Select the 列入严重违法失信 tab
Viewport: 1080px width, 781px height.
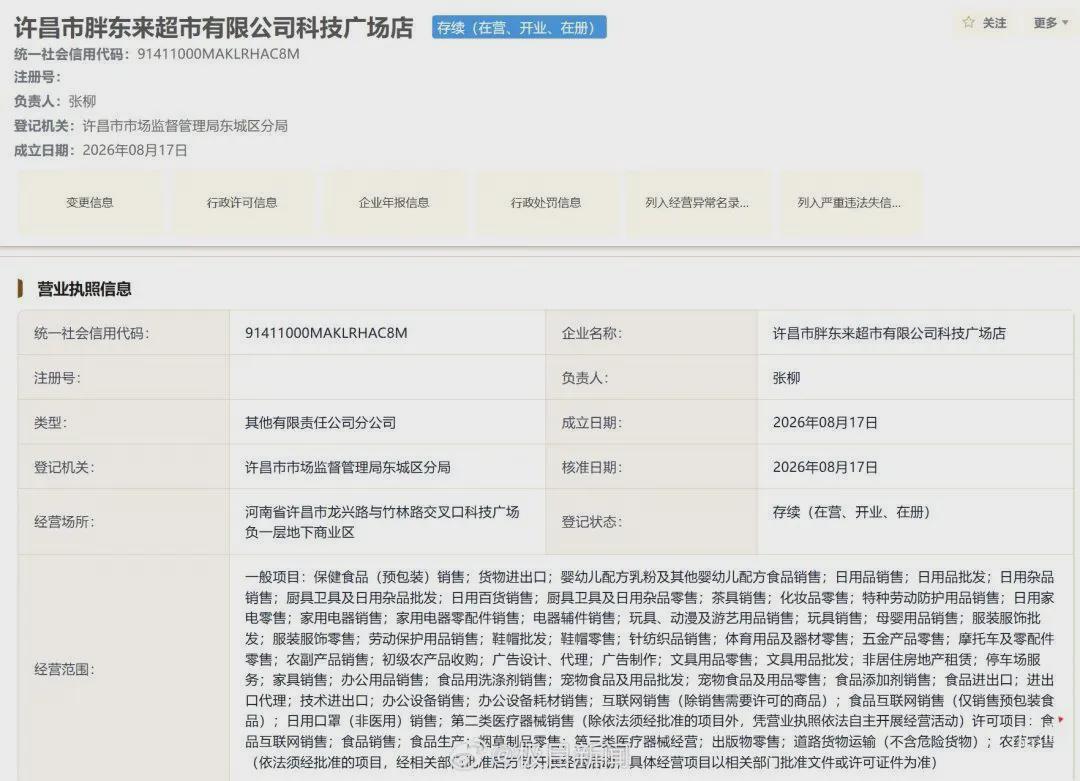[x=849, y=202]
